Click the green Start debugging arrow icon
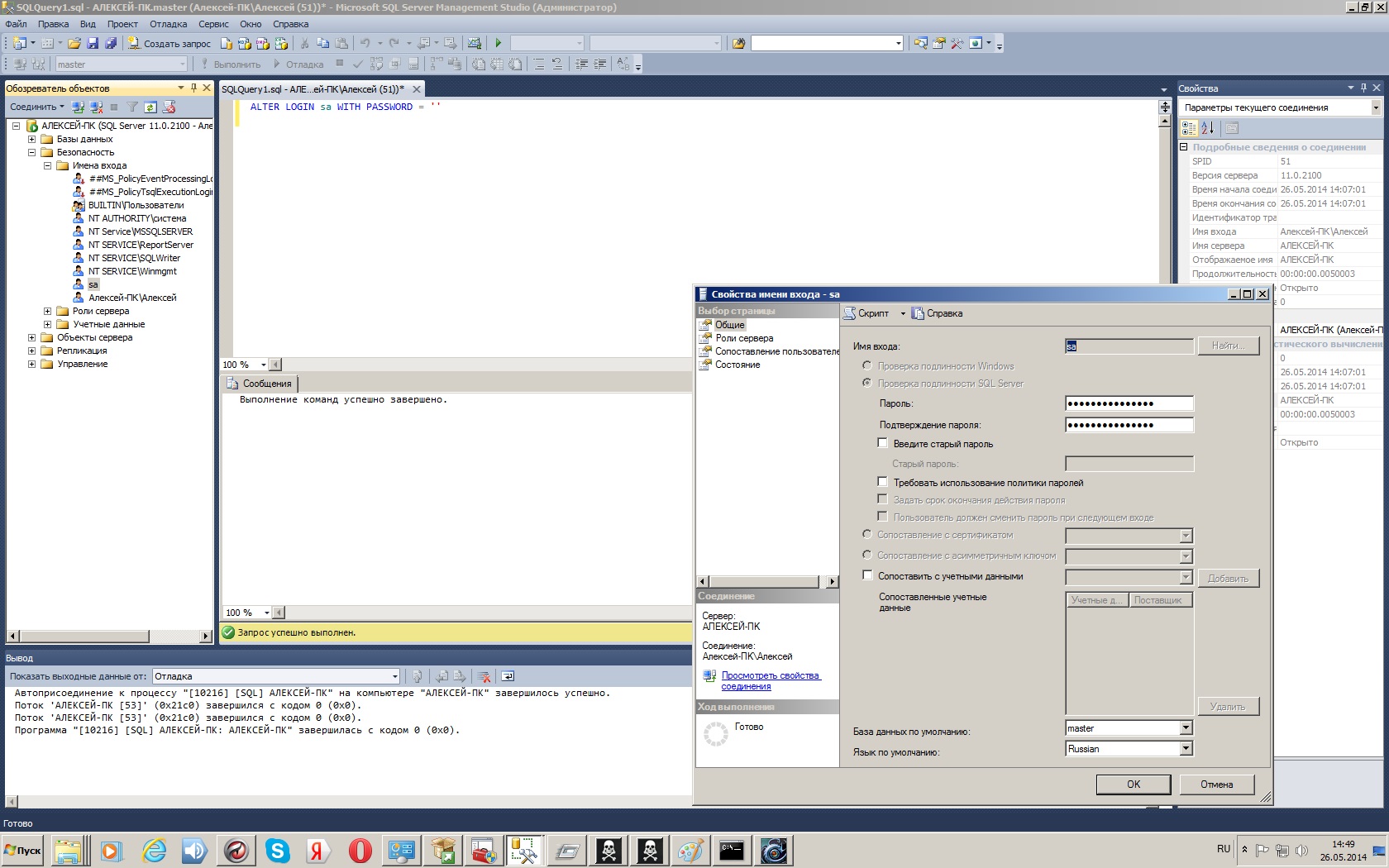Screen dimensions: 1389x868 [x=498, y=43]
